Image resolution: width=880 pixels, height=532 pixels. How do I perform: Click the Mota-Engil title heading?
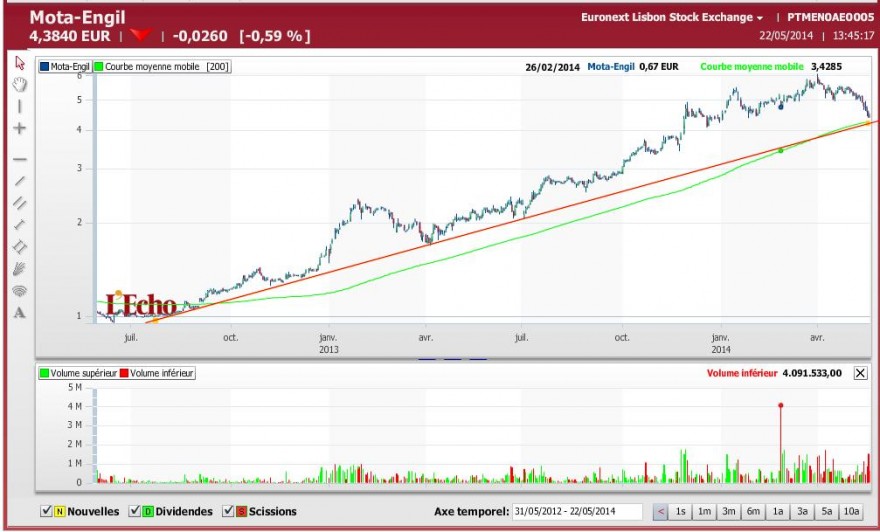coord(77,17)
